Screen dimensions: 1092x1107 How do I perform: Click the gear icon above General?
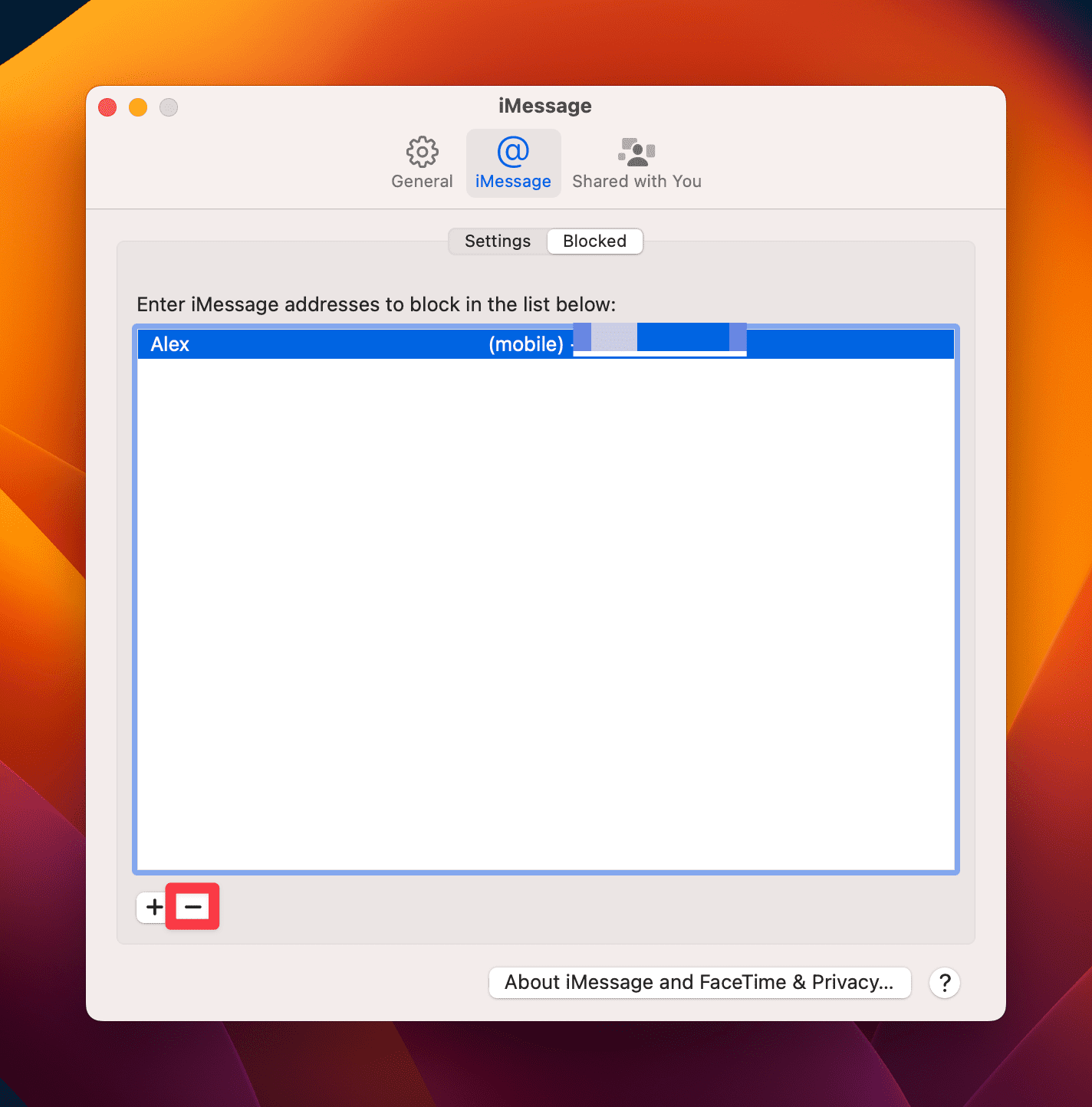[421, 152]
